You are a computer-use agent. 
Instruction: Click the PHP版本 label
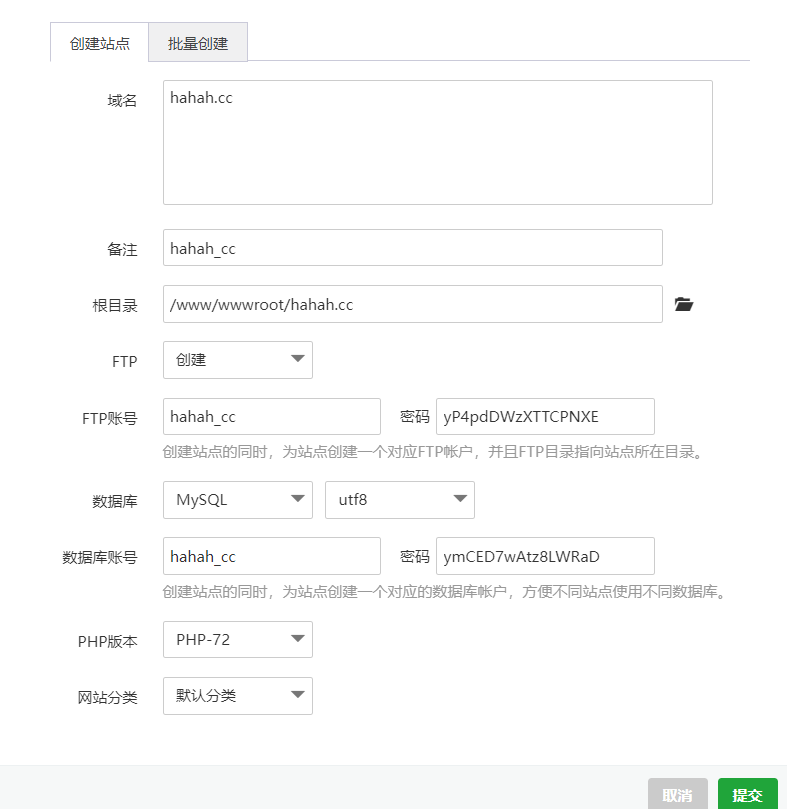108,641
